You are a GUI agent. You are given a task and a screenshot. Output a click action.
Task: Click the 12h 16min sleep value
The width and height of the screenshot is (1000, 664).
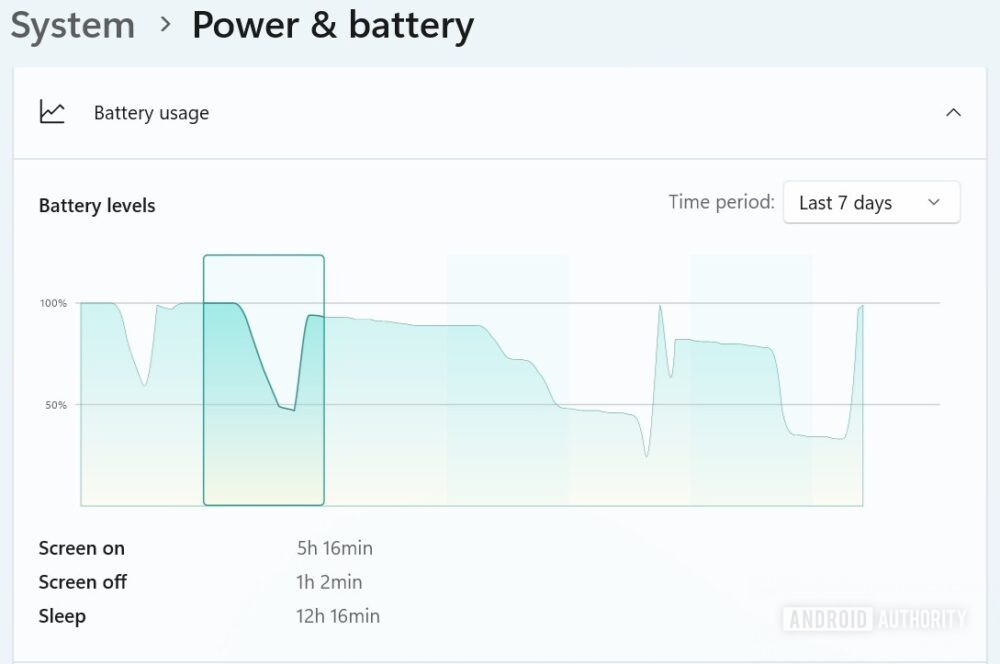338,616
